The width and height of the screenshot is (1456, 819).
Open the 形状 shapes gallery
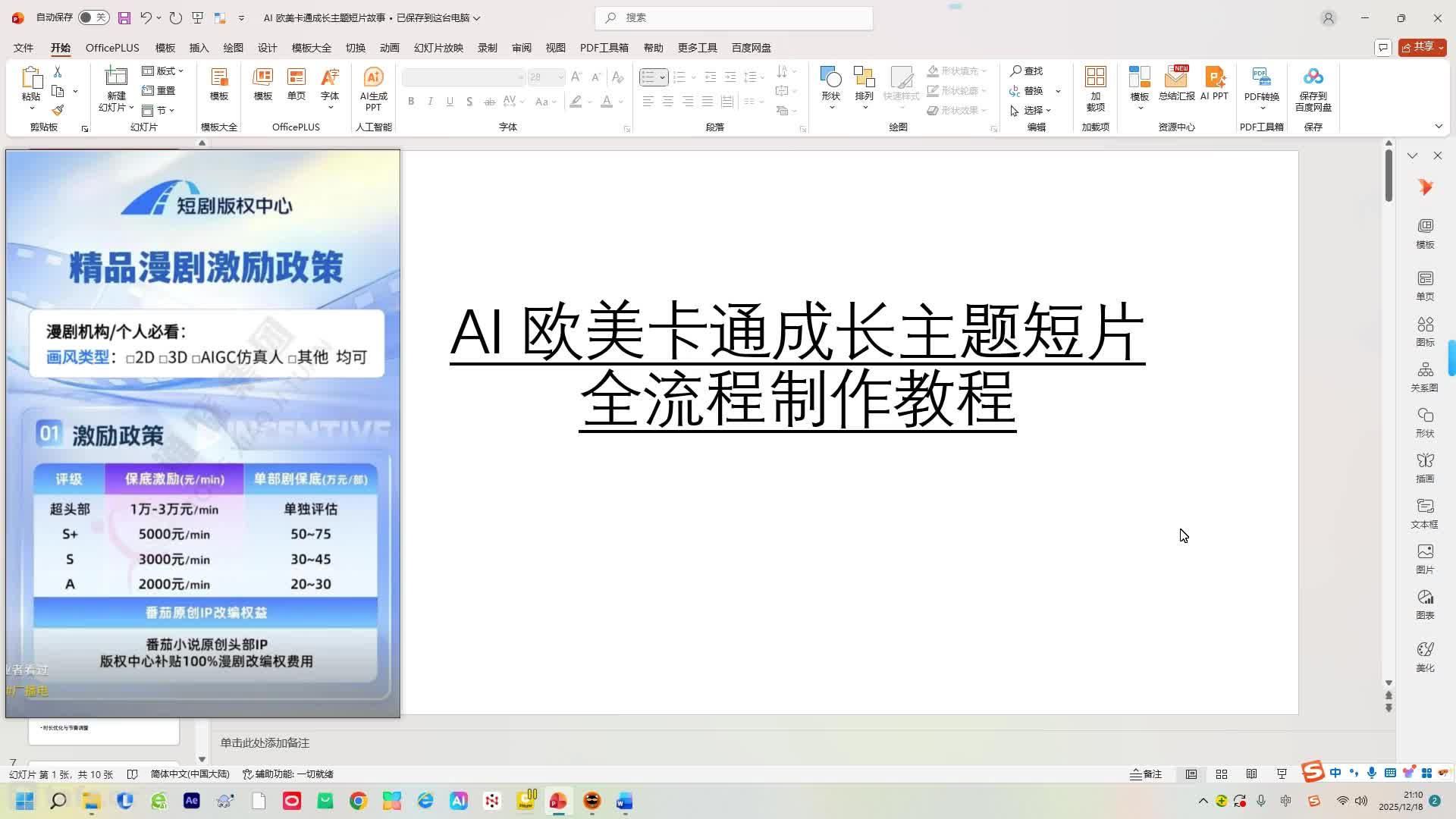[x=830, y=85]
